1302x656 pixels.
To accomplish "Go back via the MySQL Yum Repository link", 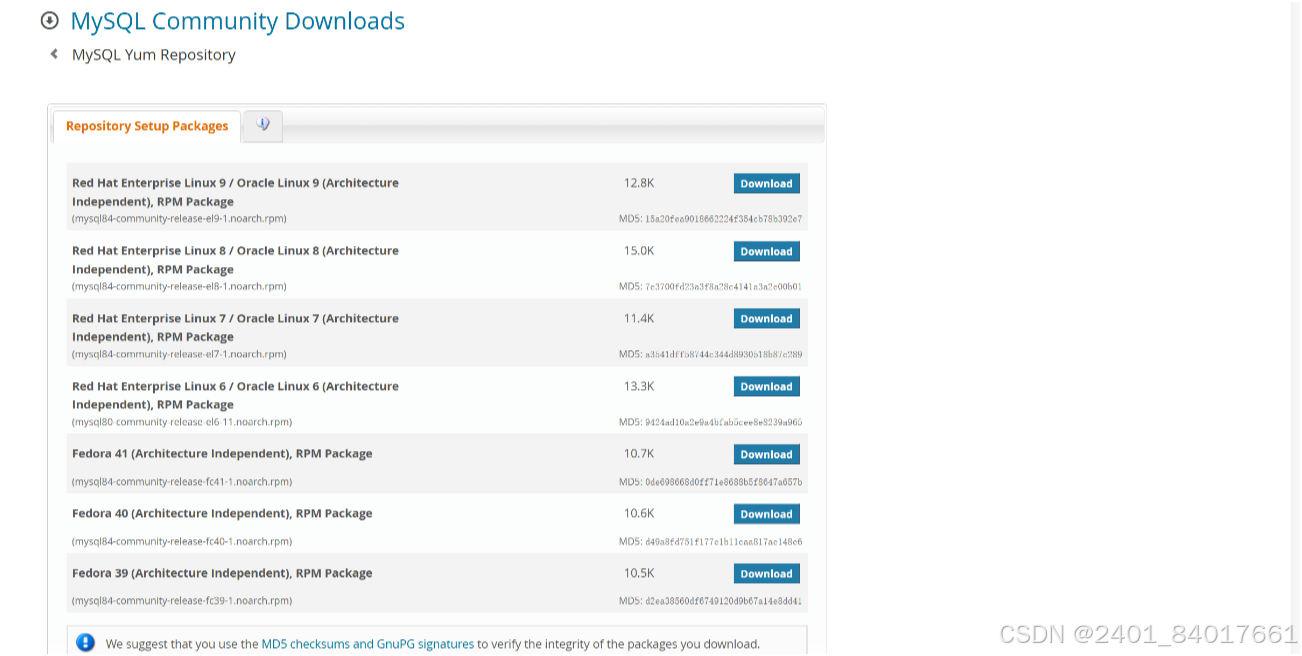I will pos(152,55).
